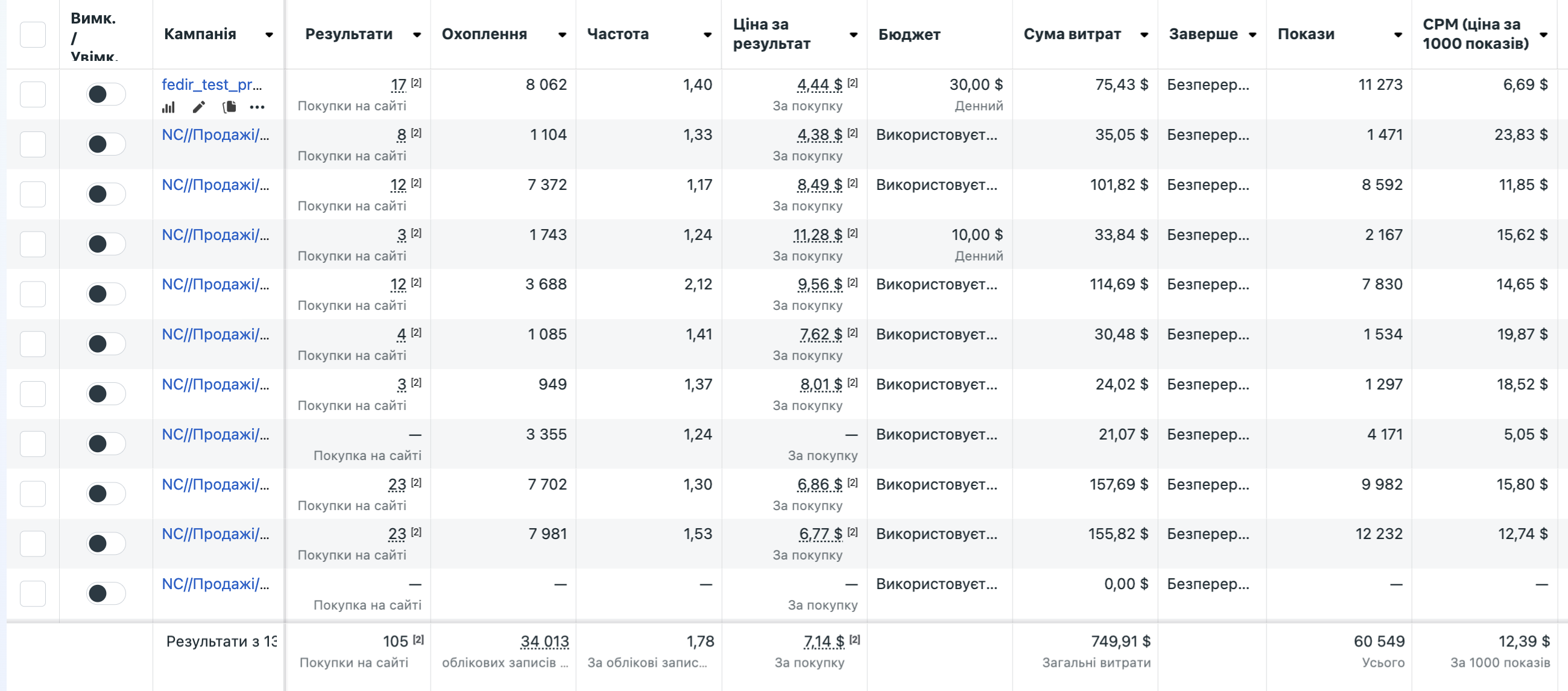Screen dimensions: 1568x691
Task: Tick checkbox for row with 101,82 $ spend
Action: click(x=33, y=194)
